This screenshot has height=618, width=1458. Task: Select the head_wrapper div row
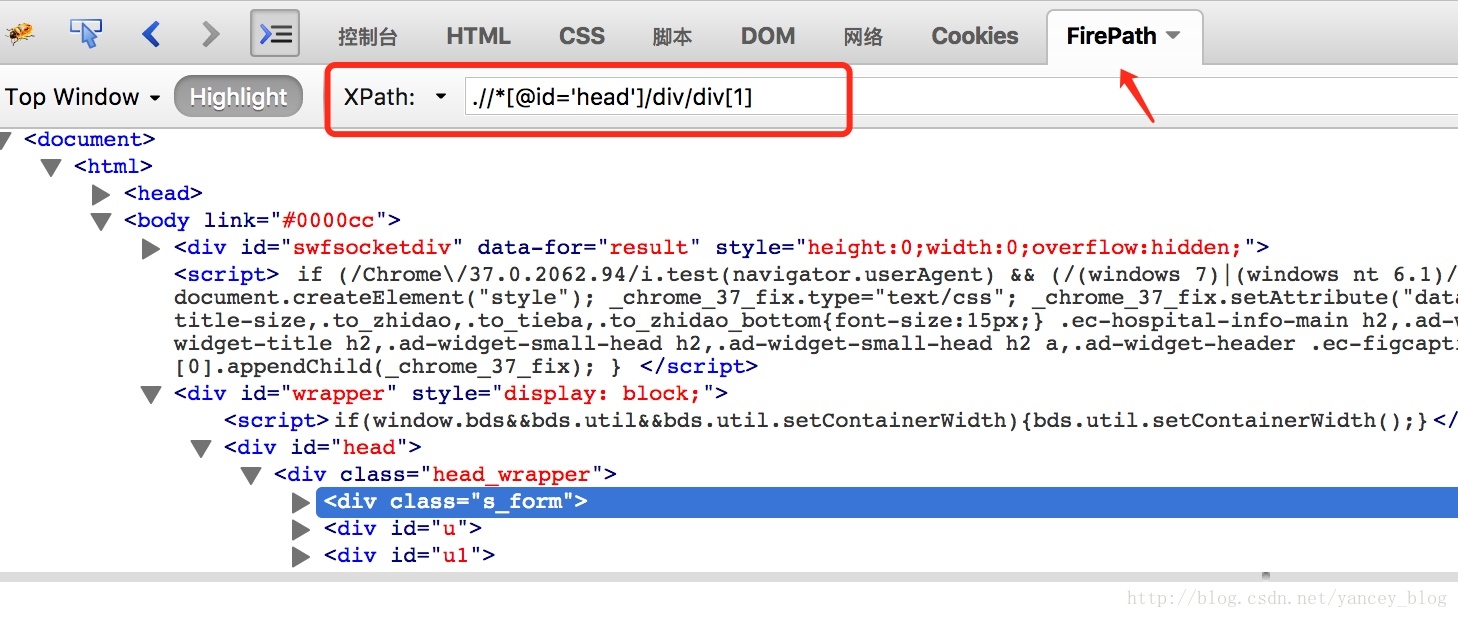pos(445,474)
